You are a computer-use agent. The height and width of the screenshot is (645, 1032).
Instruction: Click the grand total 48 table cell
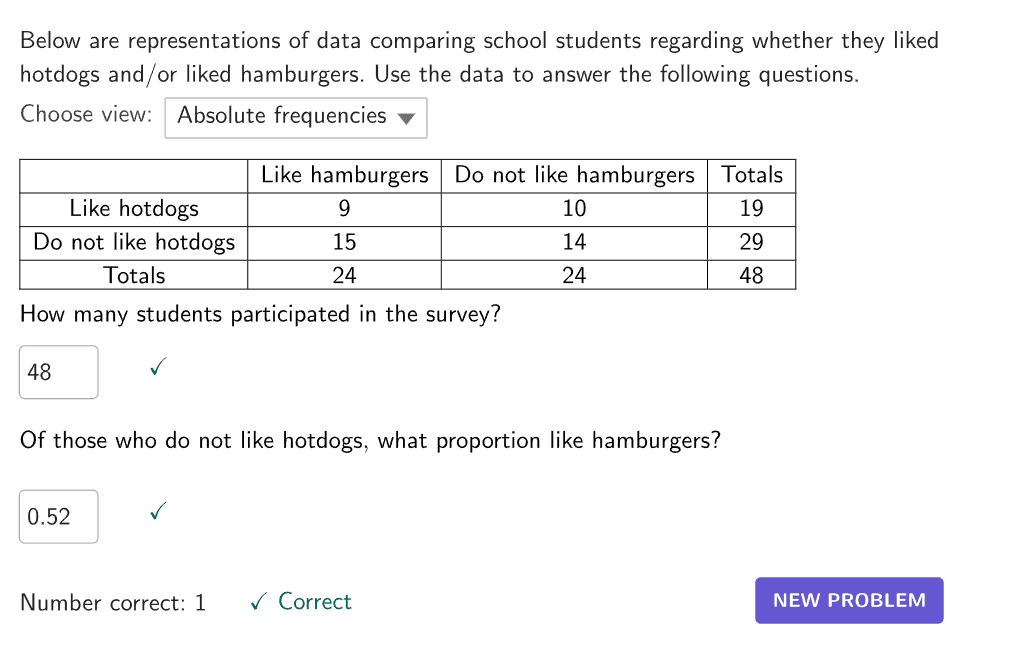click(x=751, y=275)
